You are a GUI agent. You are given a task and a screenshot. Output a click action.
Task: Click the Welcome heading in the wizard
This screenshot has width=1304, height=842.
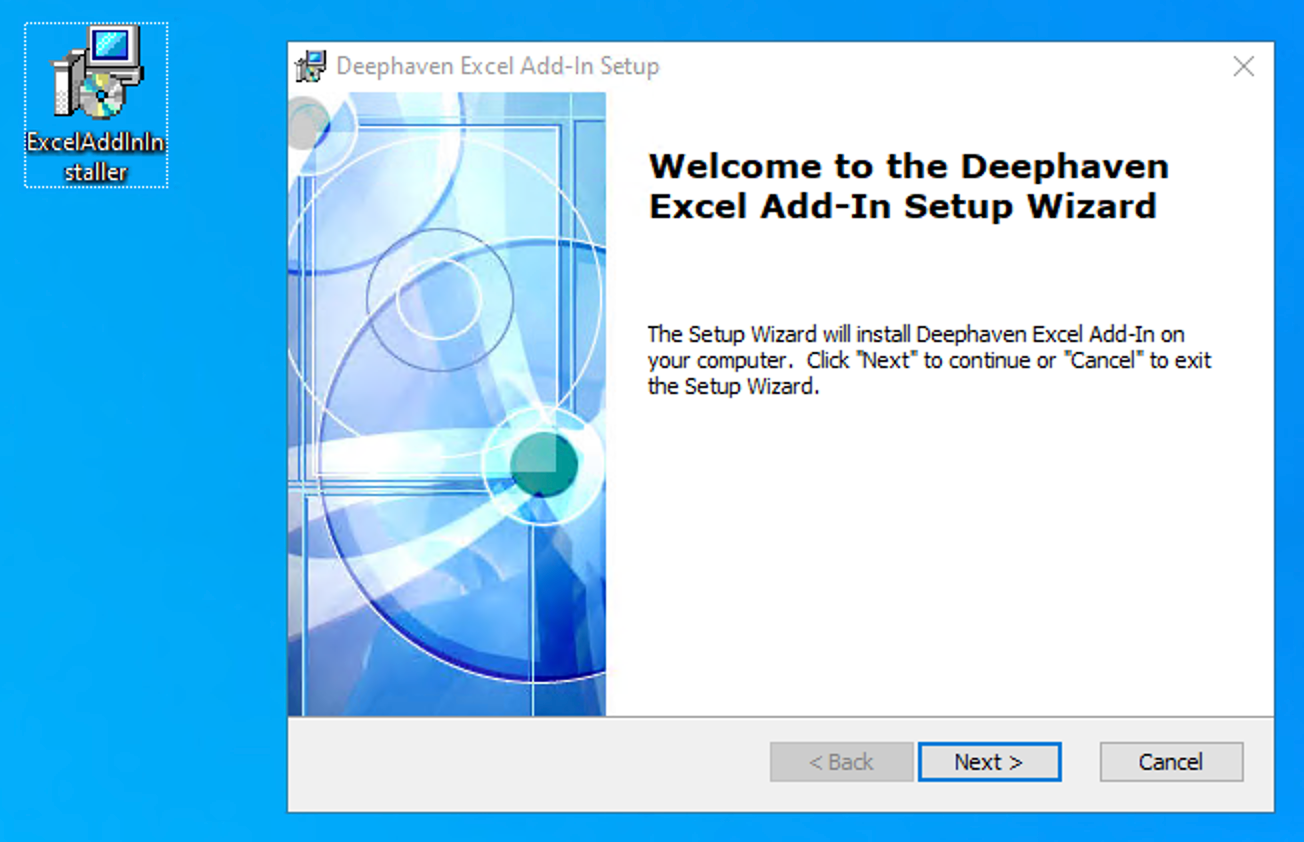(908, 186)
